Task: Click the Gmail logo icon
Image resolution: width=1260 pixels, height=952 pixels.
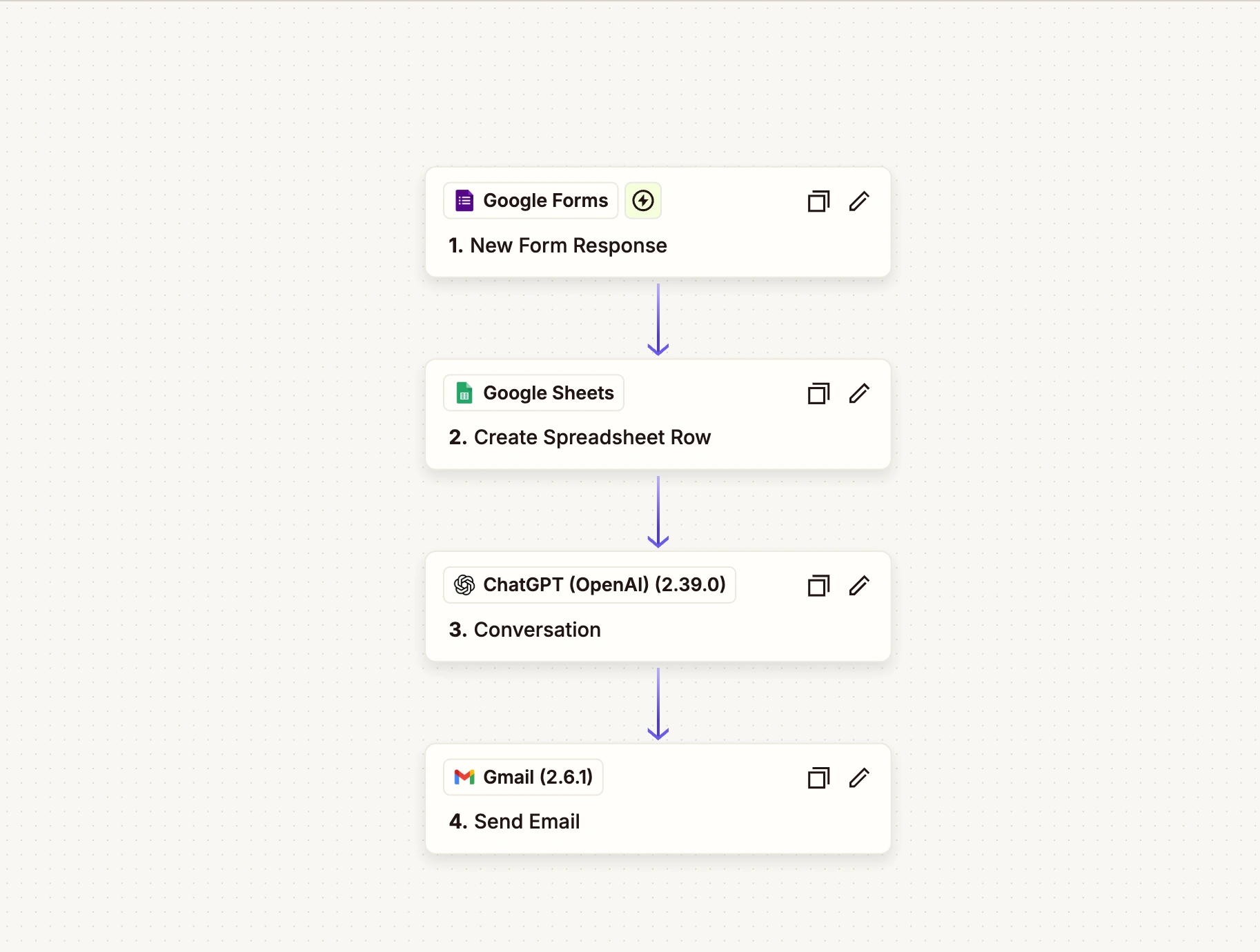Action: pos(464,777)
